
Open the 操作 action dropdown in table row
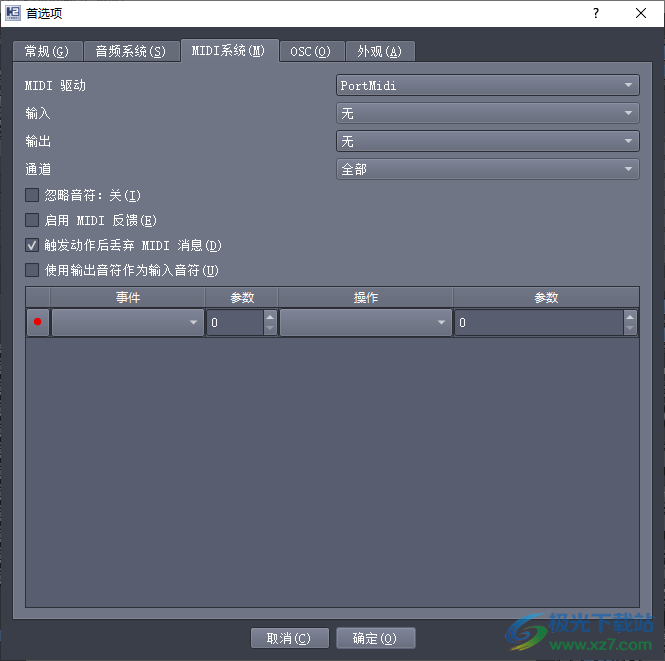coord(366,322)
